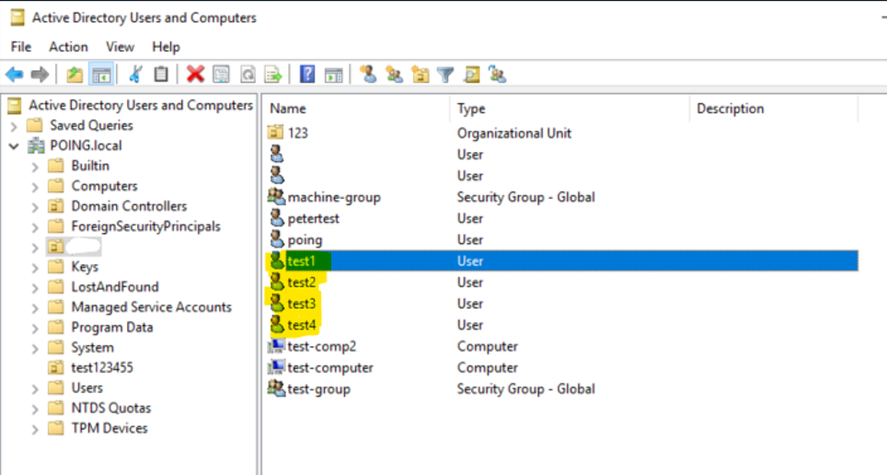Expand the TPM Devices container
Viewport: 887px width, 475px height.
35,429
